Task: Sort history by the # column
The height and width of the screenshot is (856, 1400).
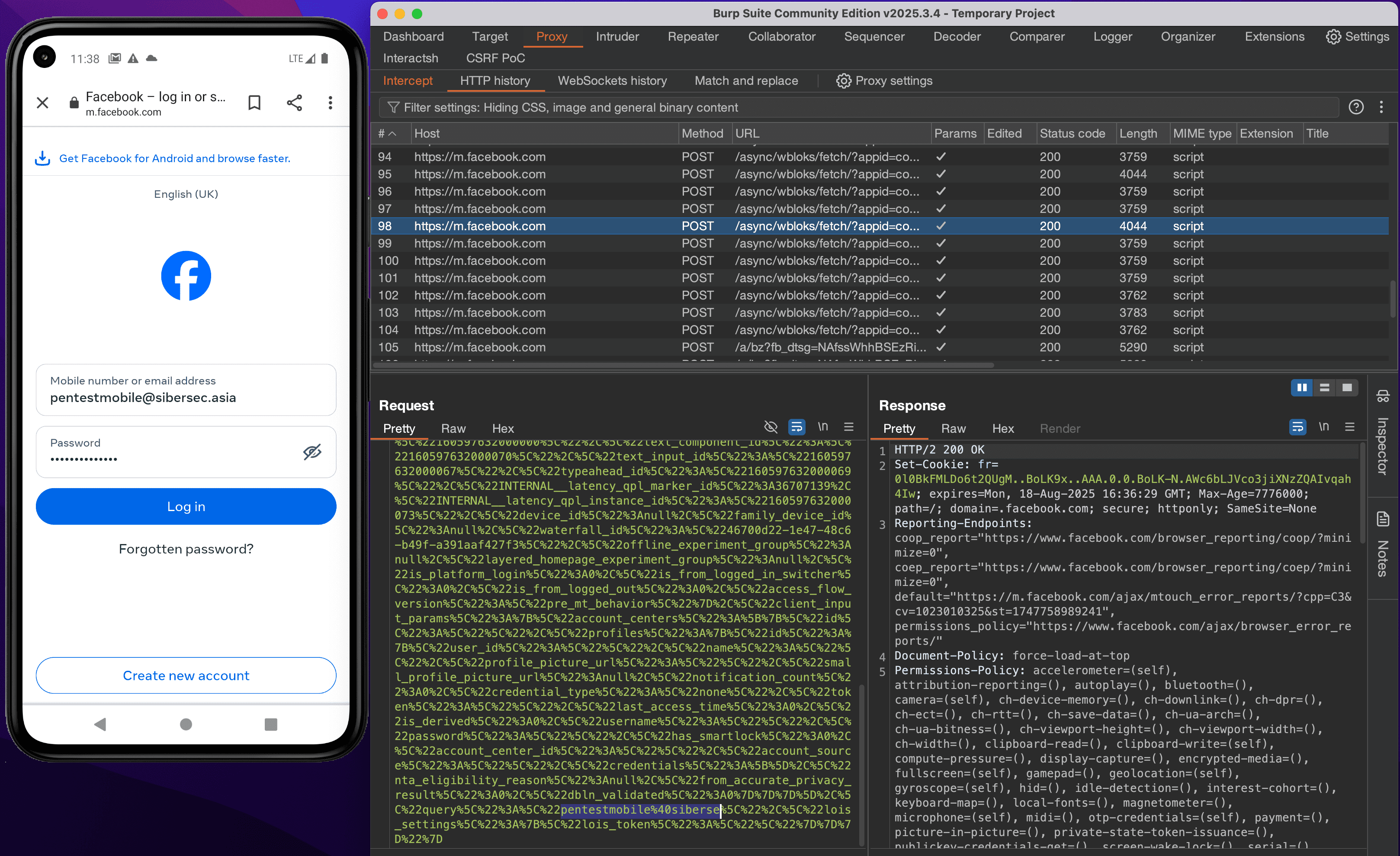Action: click(386, 134)
